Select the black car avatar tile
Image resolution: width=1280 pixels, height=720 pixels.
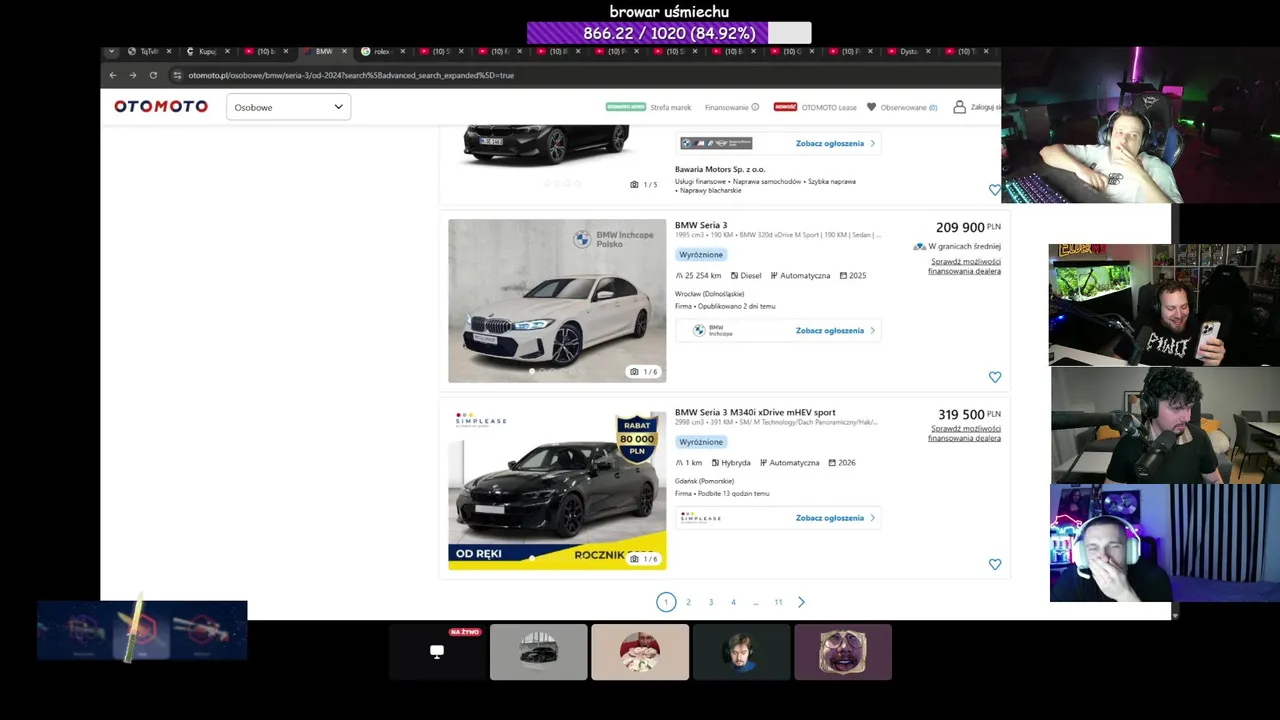pyautogui.click(x=539, y=652)
